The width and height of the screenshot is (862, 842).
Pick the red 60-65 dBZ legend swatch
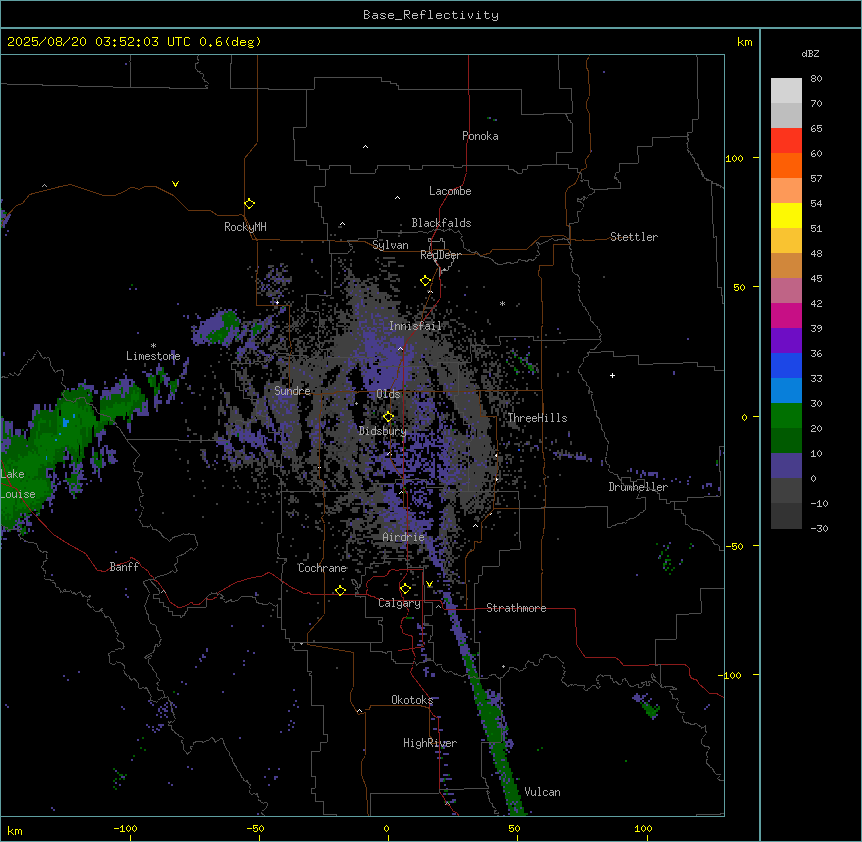[786, 140]
